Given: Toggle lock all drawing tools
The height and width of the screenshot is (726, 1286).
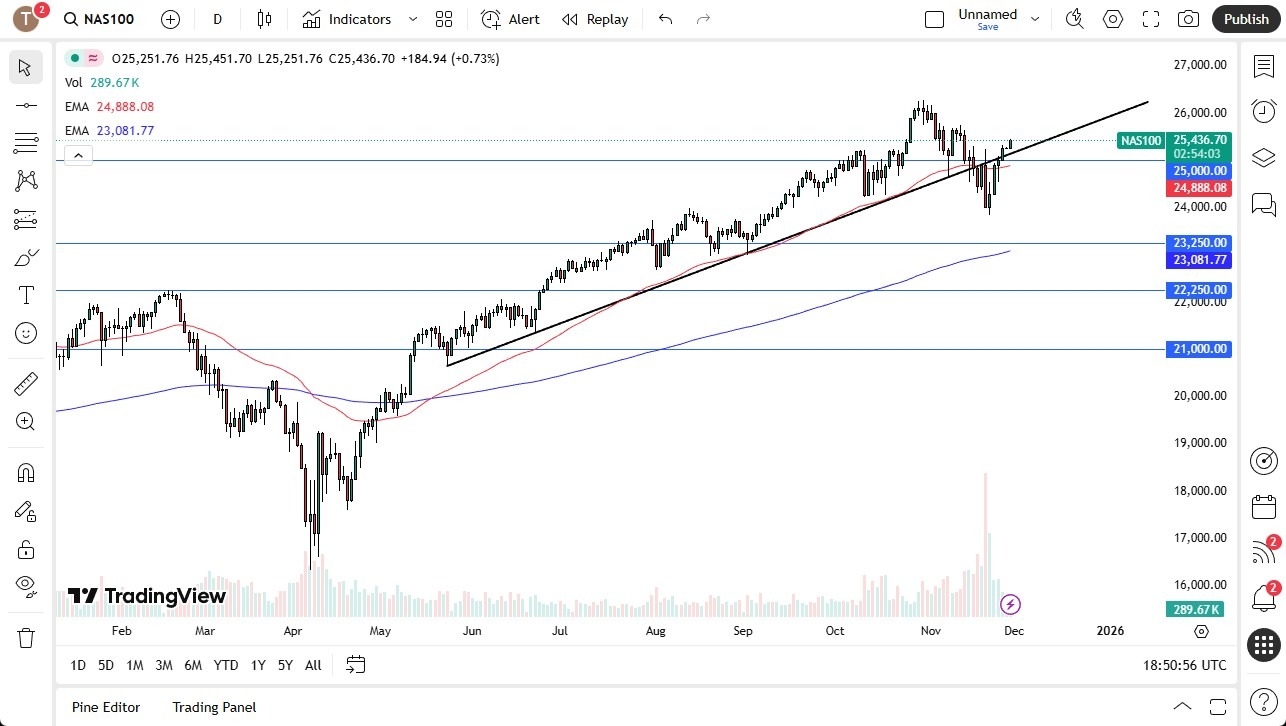Looking at the screenshot, I should (25, 549).
